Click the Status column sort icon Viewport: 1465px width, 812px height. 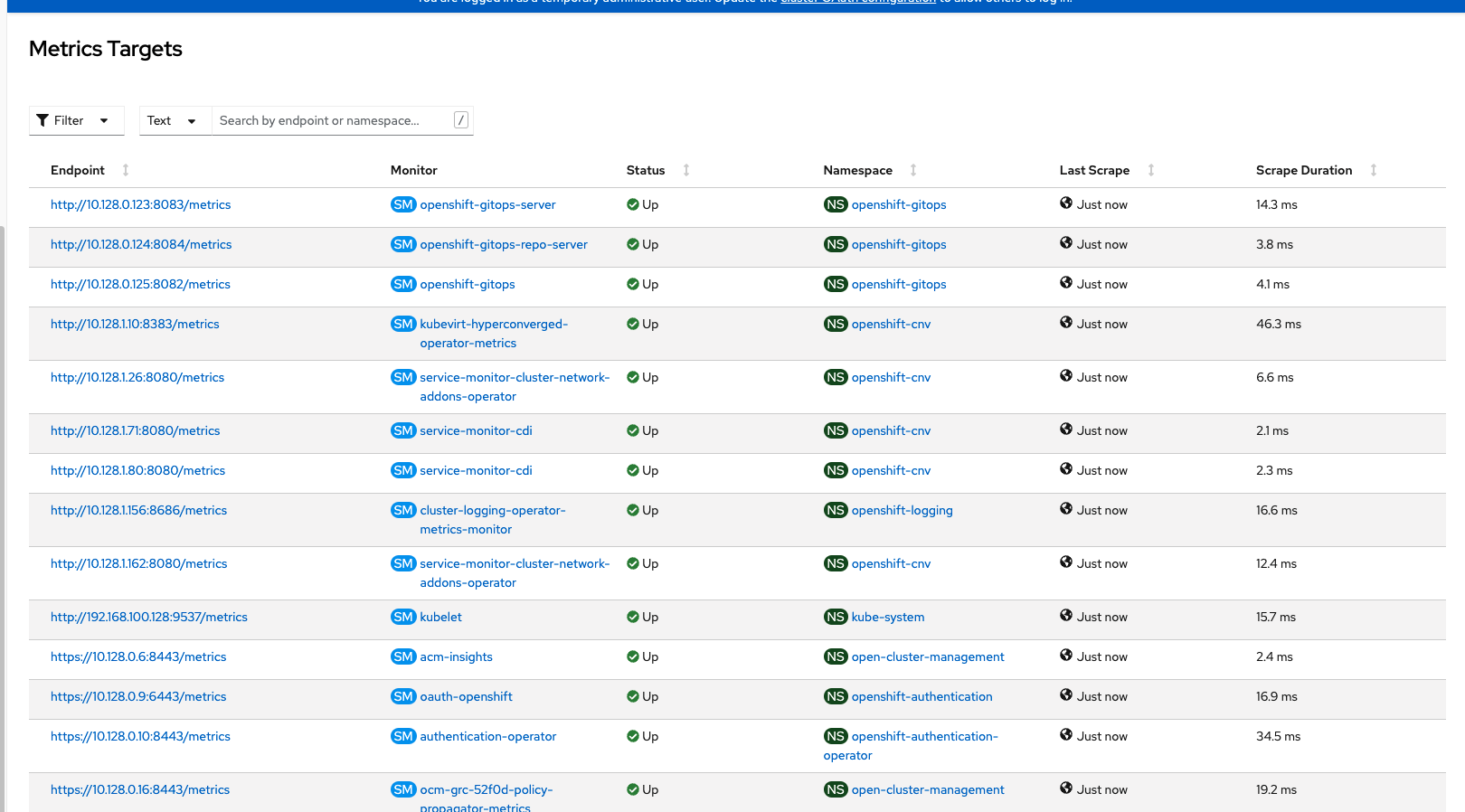point(686,170)
